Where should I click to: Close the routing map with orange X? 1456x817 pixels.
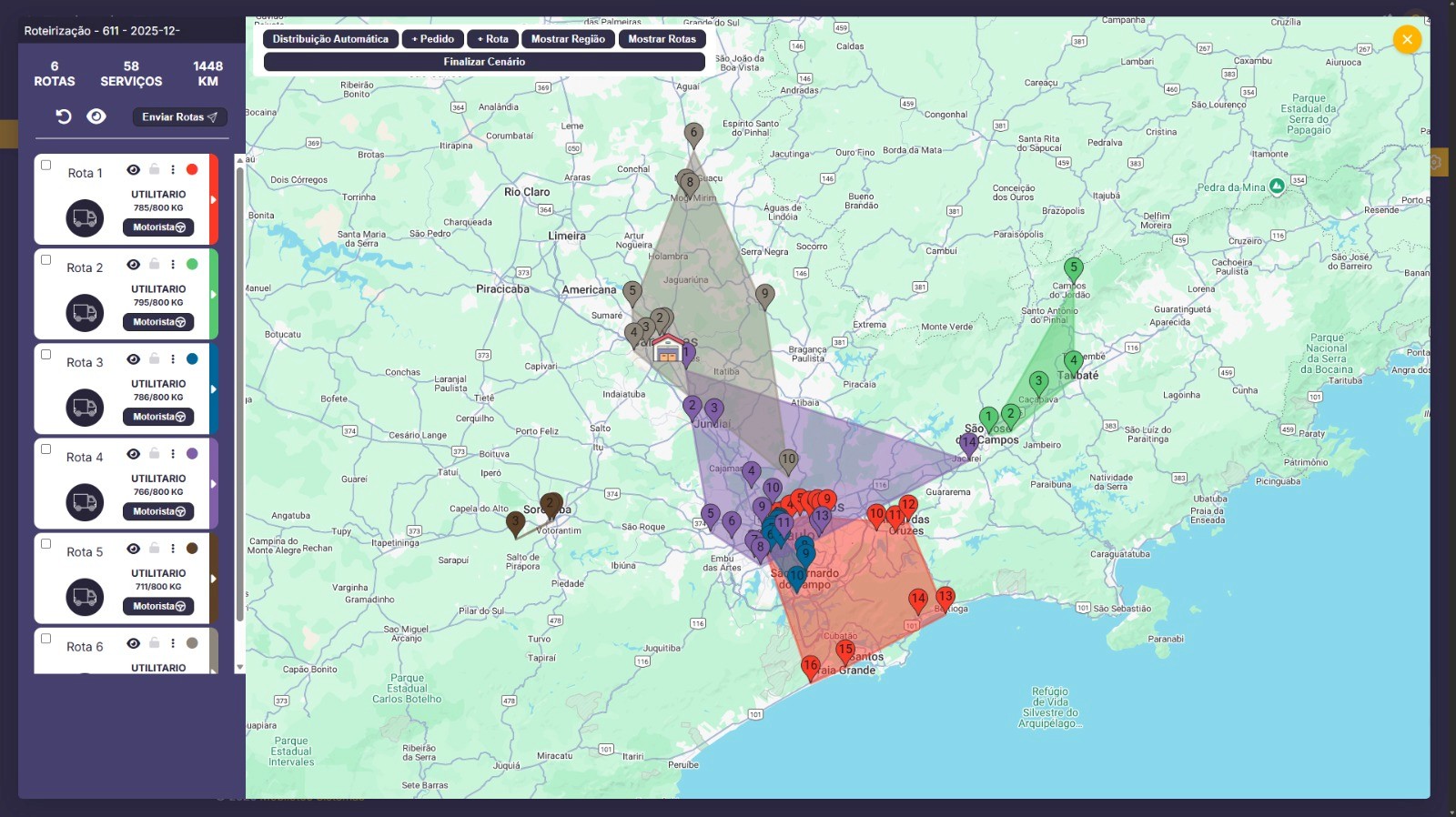[x=1407, y=39]
